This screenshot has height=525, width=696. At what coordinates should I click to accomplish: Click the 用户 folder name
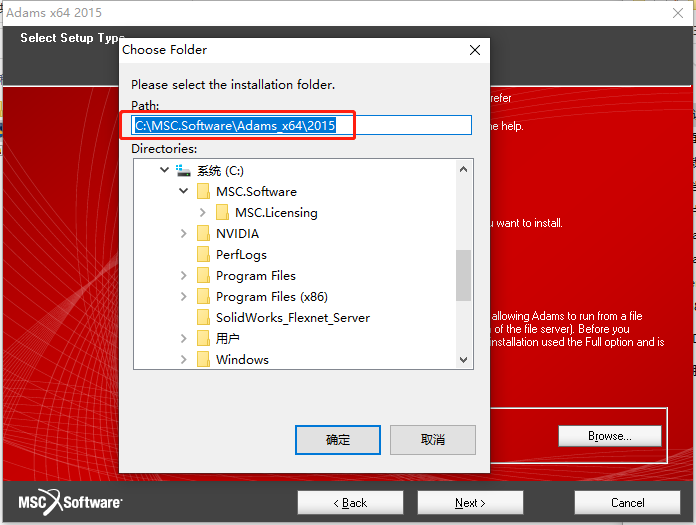pyautogui.click(x=227, y=338)
